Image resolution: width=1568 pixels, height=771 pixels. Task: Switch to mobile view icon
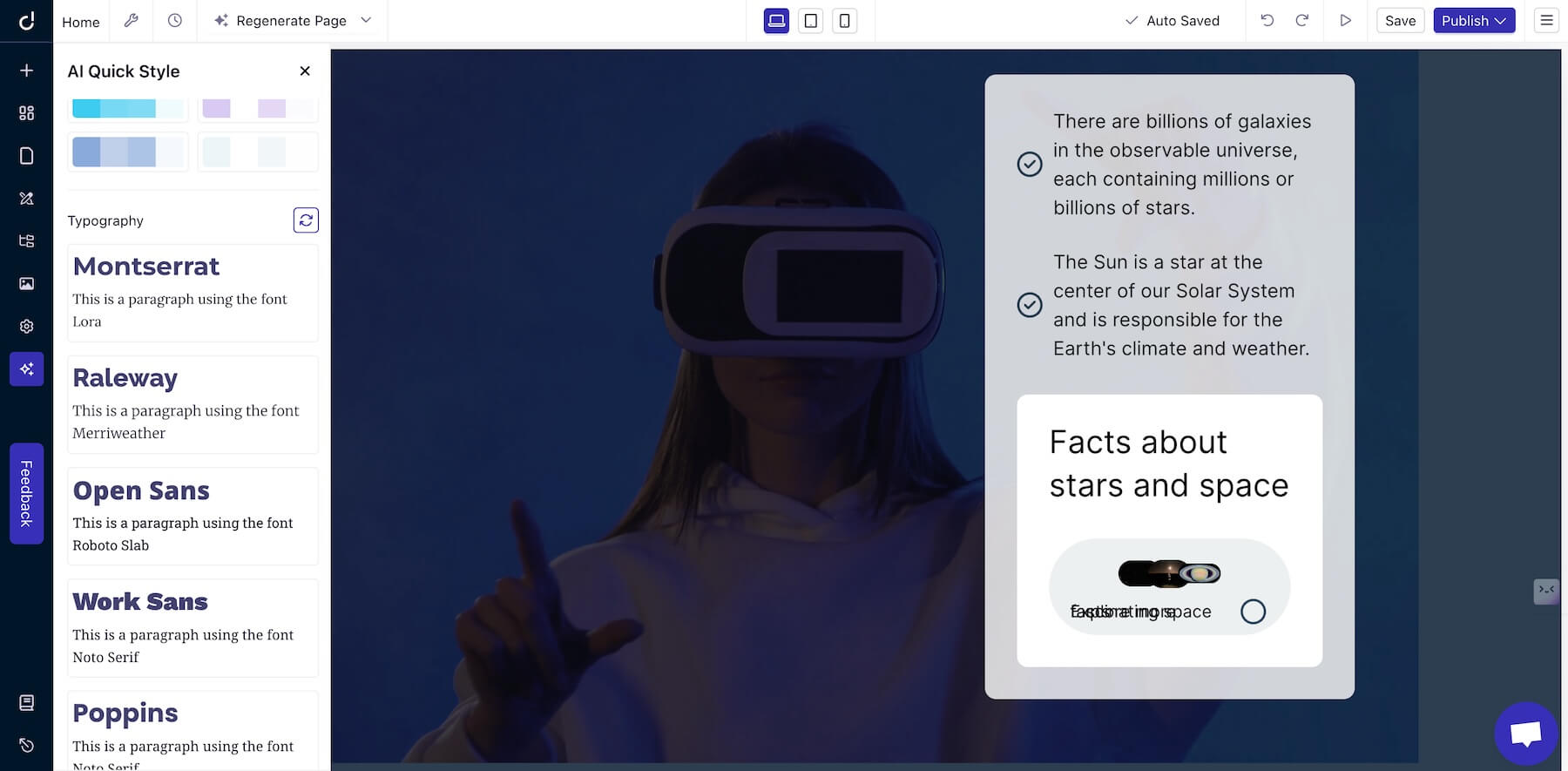pos(844,21)
